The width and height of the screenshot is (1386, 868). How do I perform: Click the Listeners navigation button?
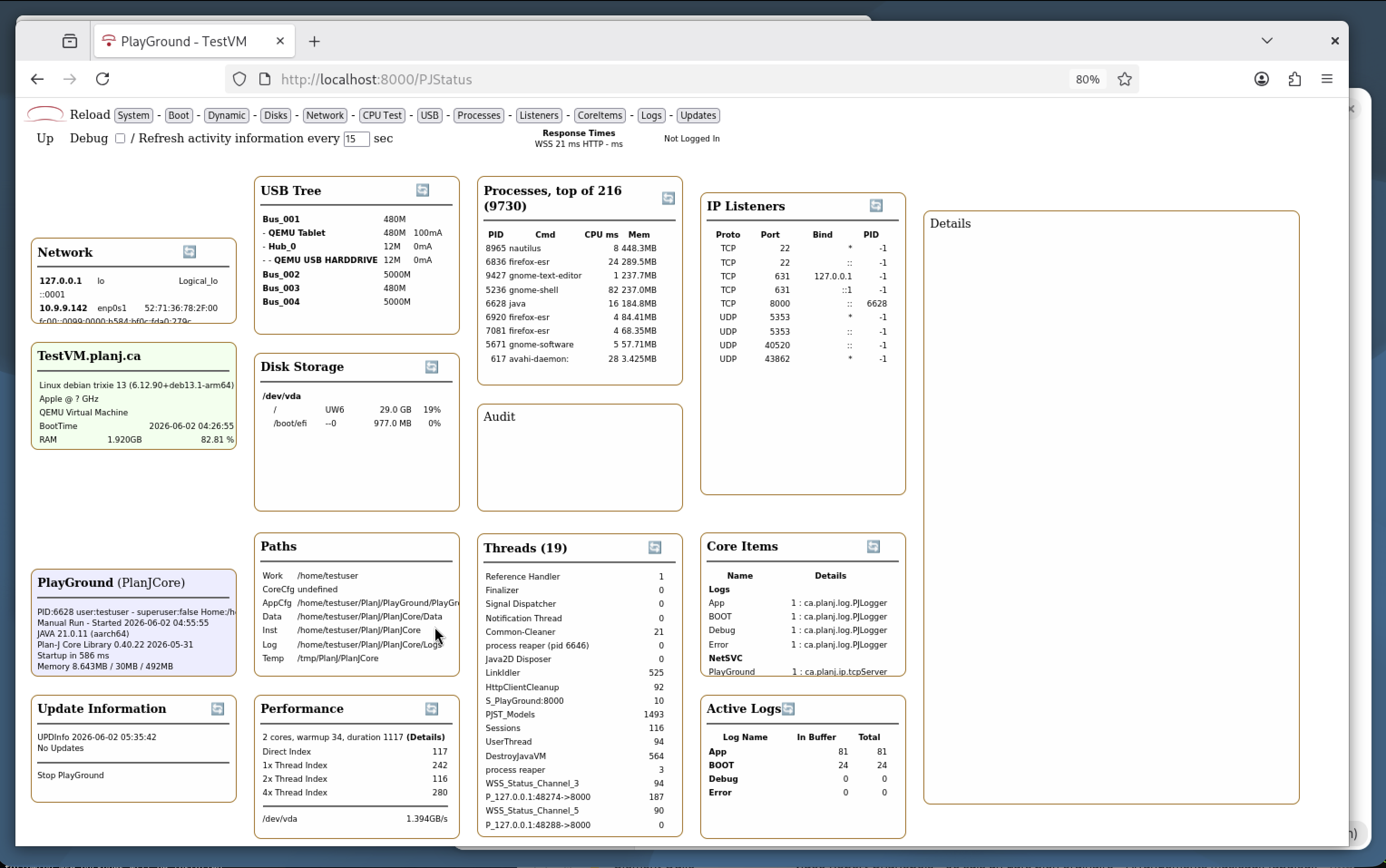(538, 115)
